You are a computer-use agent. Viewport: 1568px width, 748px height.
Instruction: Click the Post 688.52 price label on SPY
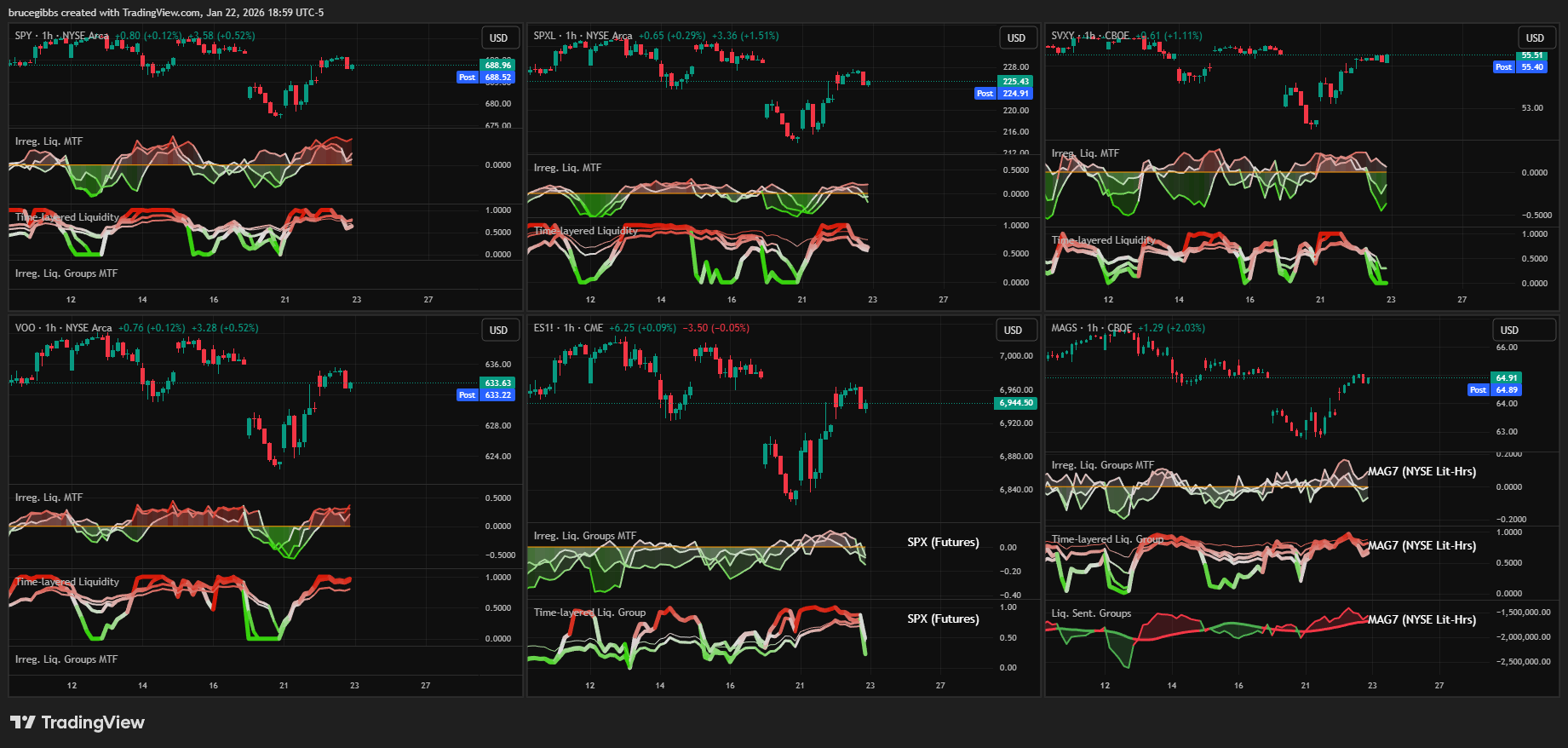click(x=486, y=78)
